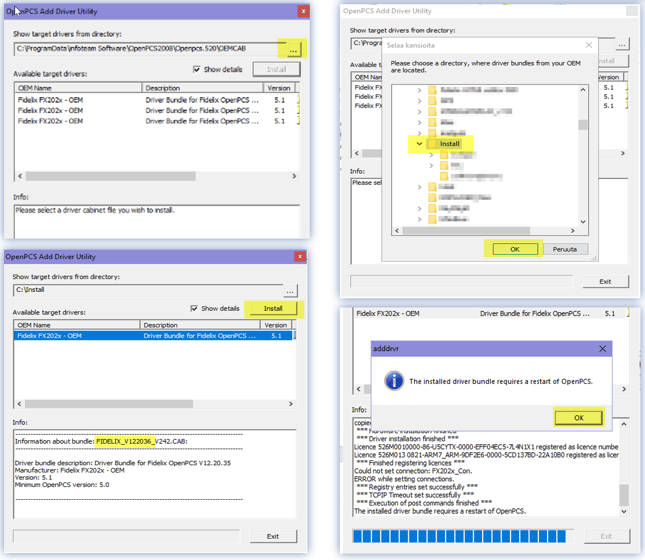Click the Info log's down scroll arrow
This screenshot has height=560, width=645.
coord(624,511)
